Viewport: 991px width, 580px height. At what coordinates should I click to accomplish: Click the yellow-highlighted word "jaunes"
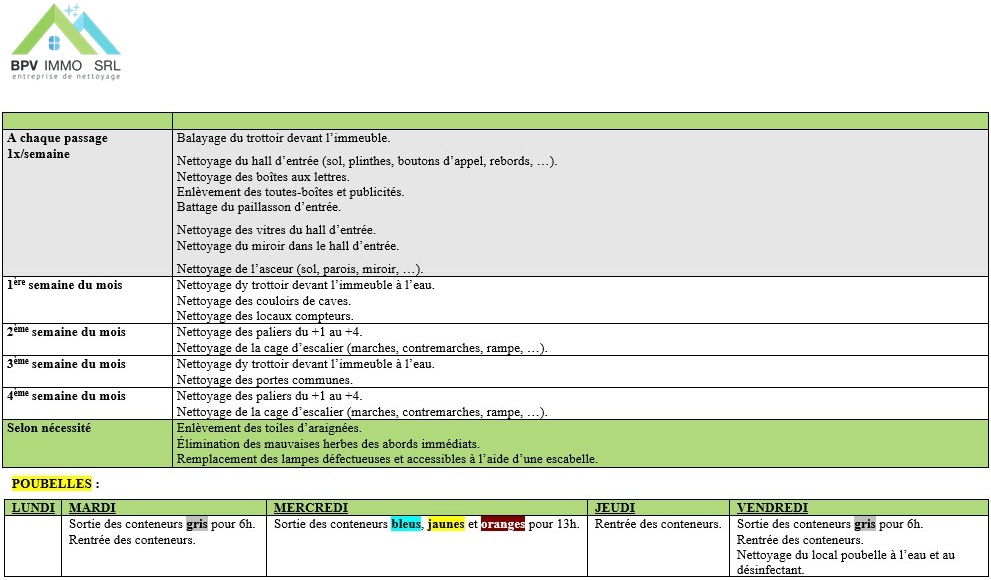[446, 524]
